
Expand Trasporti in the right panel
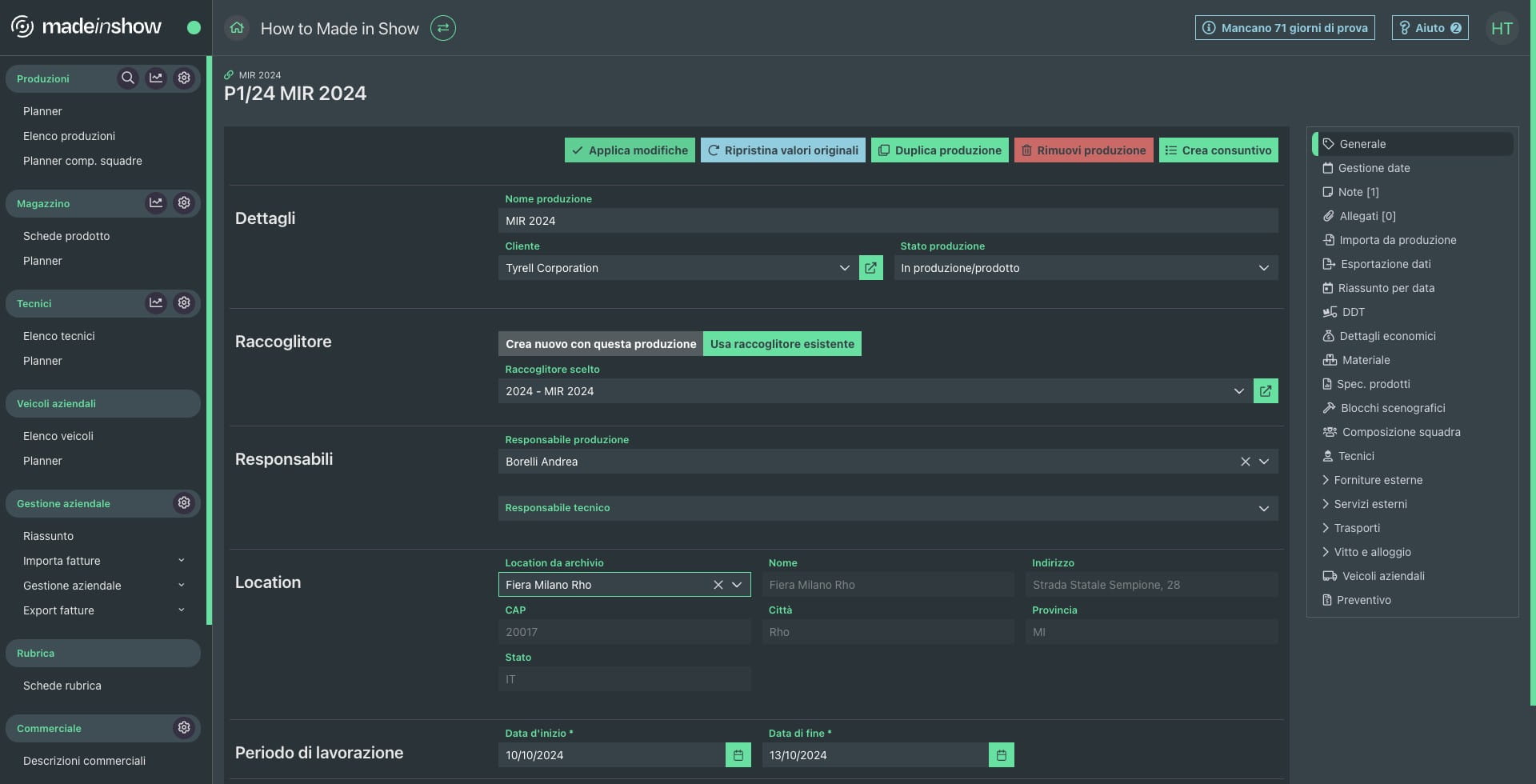point(1350,528)
